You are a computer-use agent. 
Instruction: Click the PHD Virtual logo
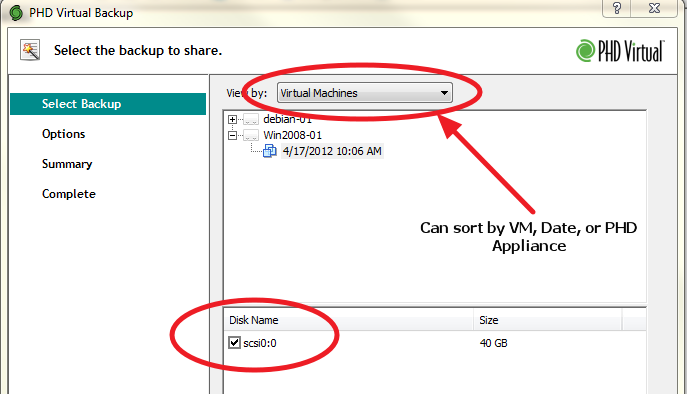(620, 51)
